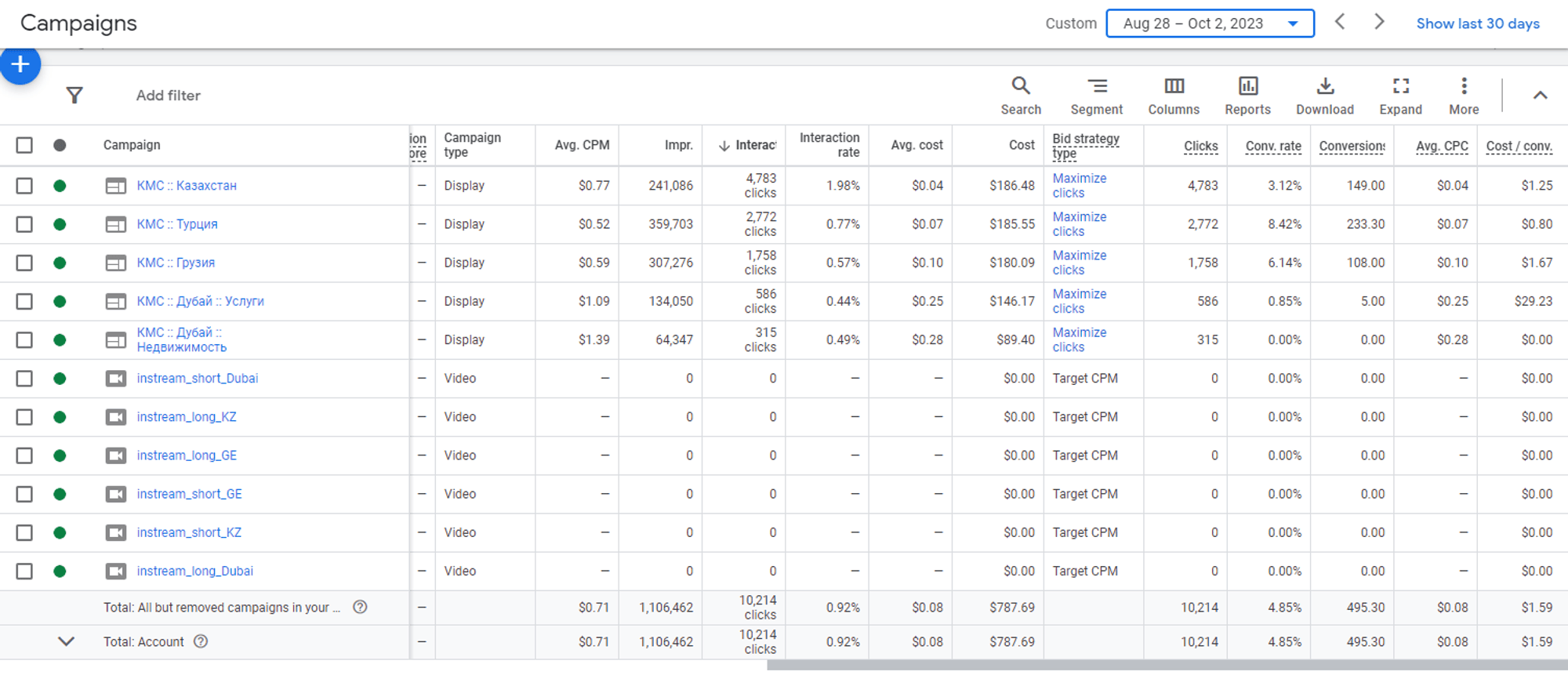Viewport: 1568px width, 675px height.
Task: Click status dot of КМС :: Казахстан
Action: (x=60, y=186)
